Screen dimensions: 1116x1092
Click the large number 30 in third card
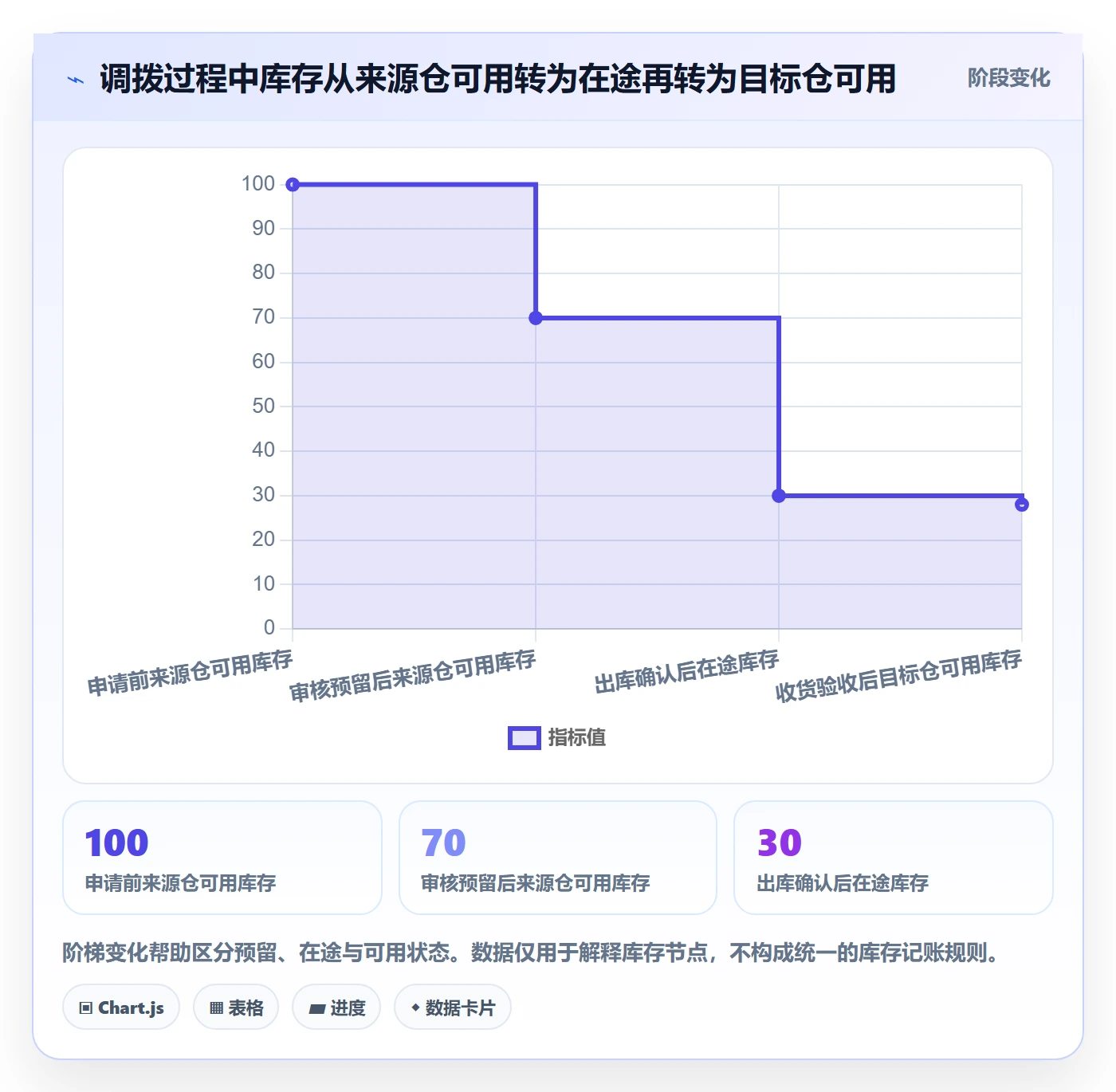click(x=780, y=843)
